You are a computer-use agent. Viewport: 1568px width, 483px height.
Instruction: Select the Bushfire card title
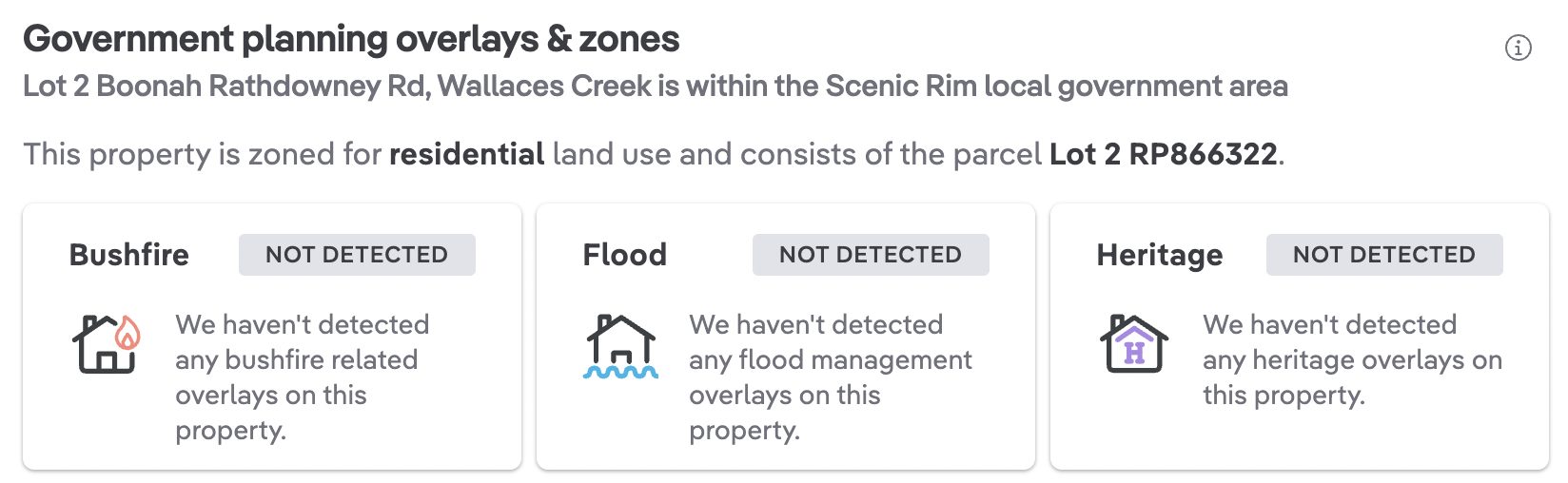coord(129,255)
